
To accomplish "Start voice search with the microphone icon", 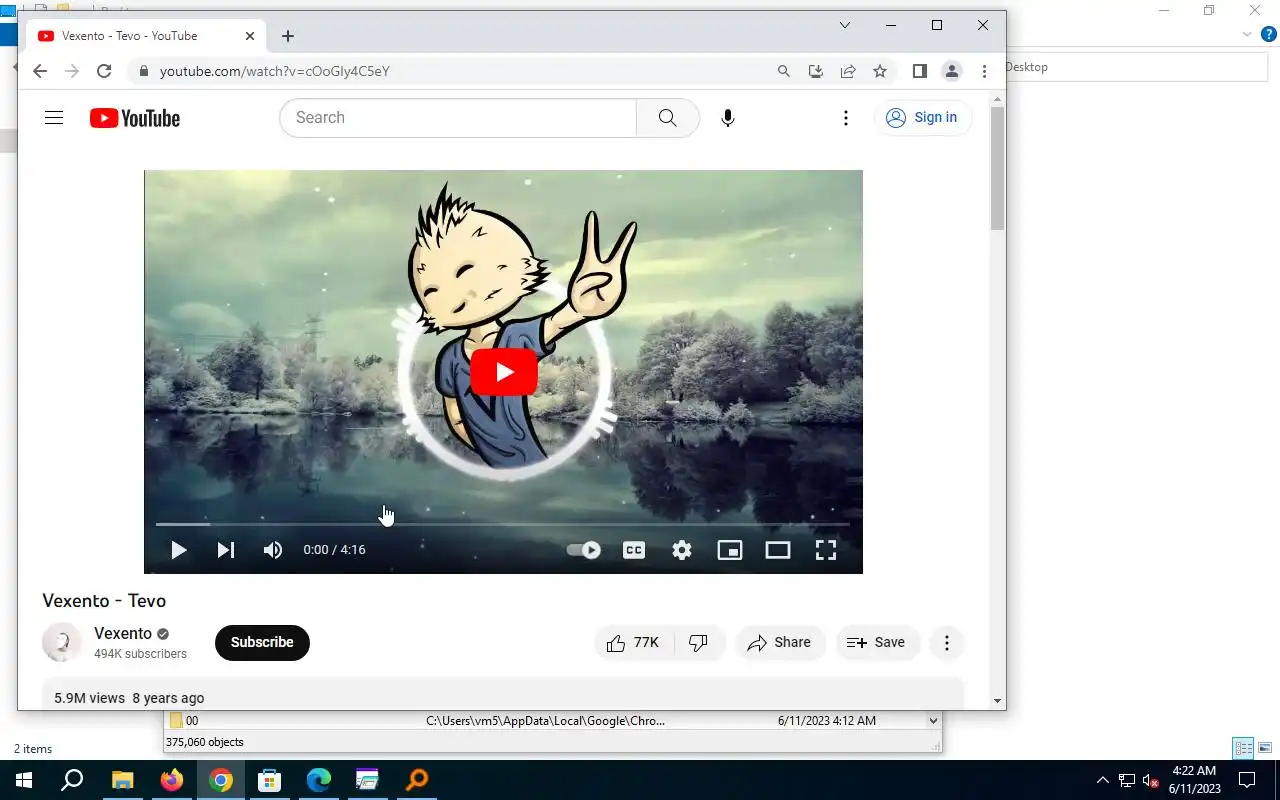I will [x=728, y=118].
